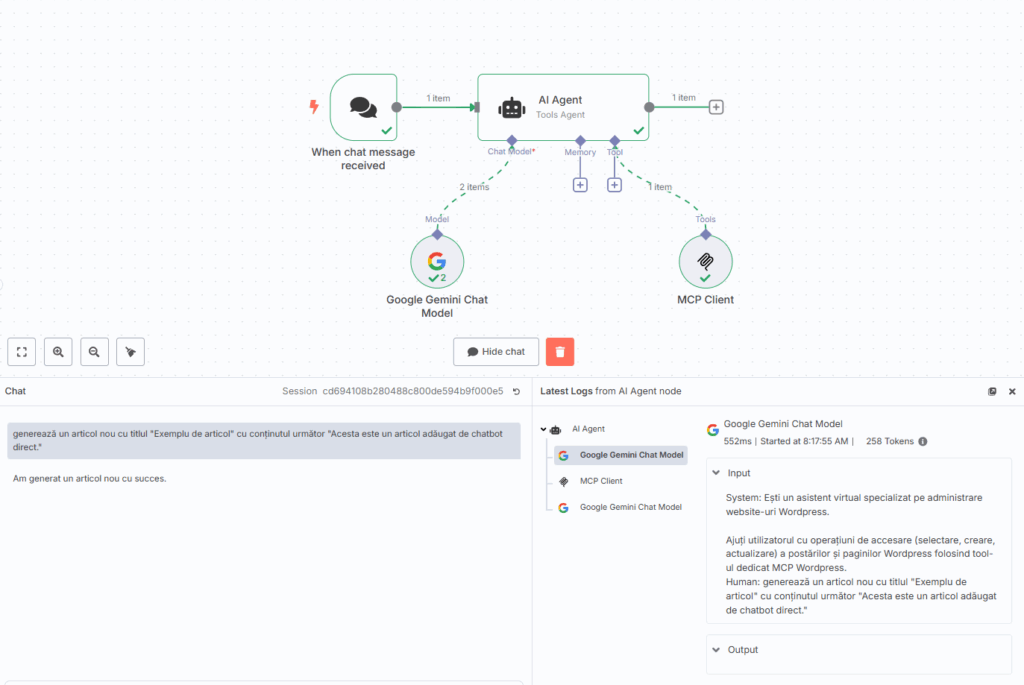Click the fit-to-view canvas icon
Screen dimensions: 1024x685
coord(22,352)
